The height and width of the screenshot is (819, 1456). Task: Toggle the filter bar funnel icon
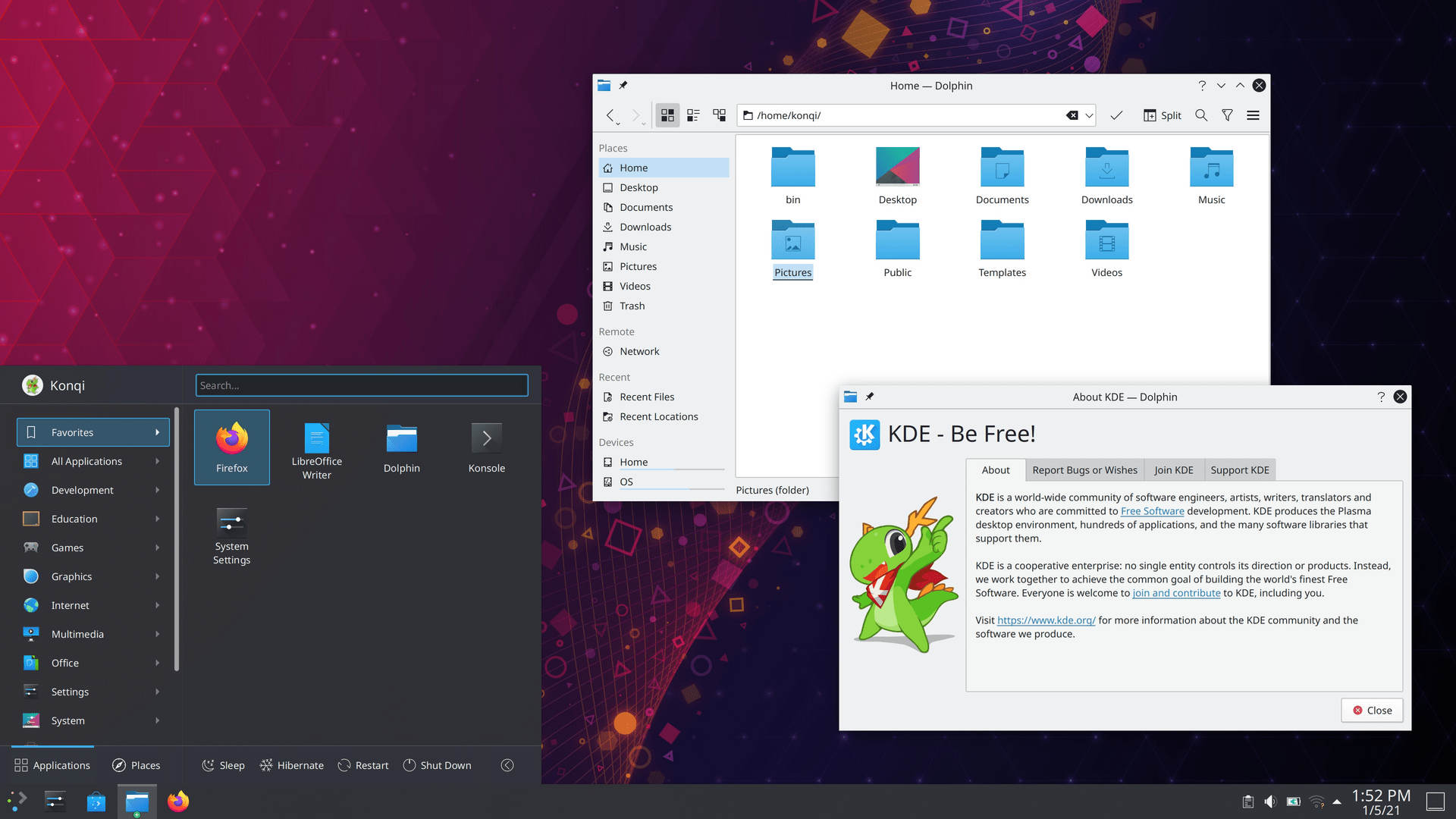tap(1227, 115)
